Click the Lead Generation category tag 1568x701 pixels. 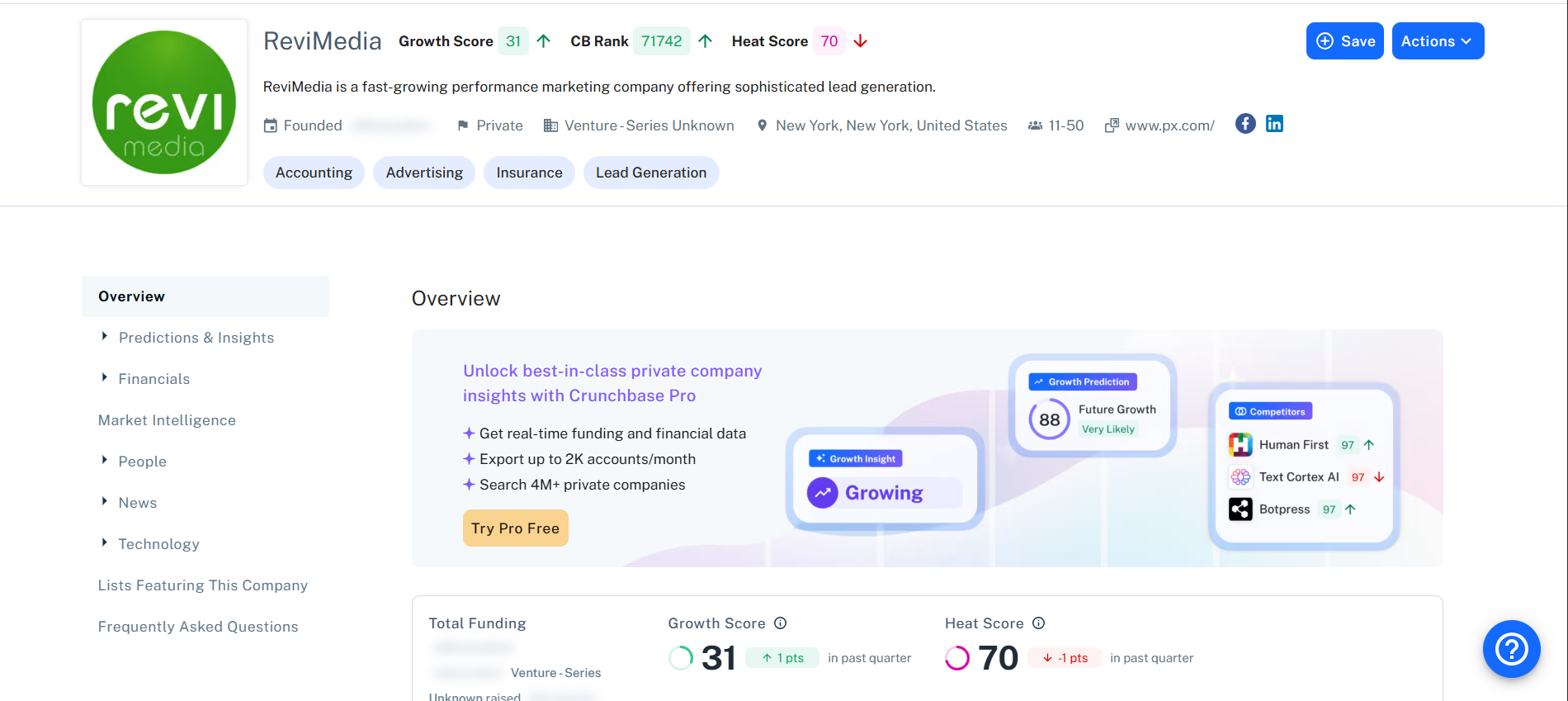coord(651,173)
